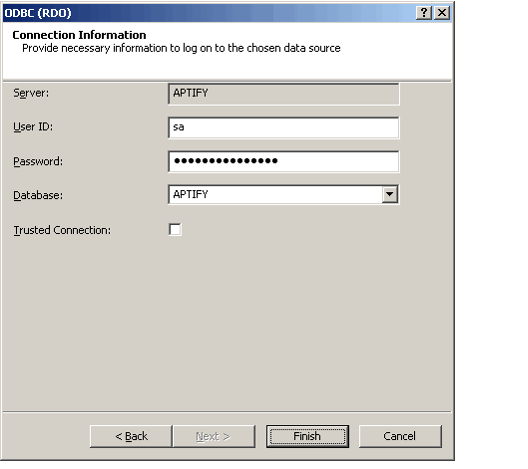Click the Connection Information heading
The height and width of the screenshot is (469, 528).
click(x=79, y=35)
